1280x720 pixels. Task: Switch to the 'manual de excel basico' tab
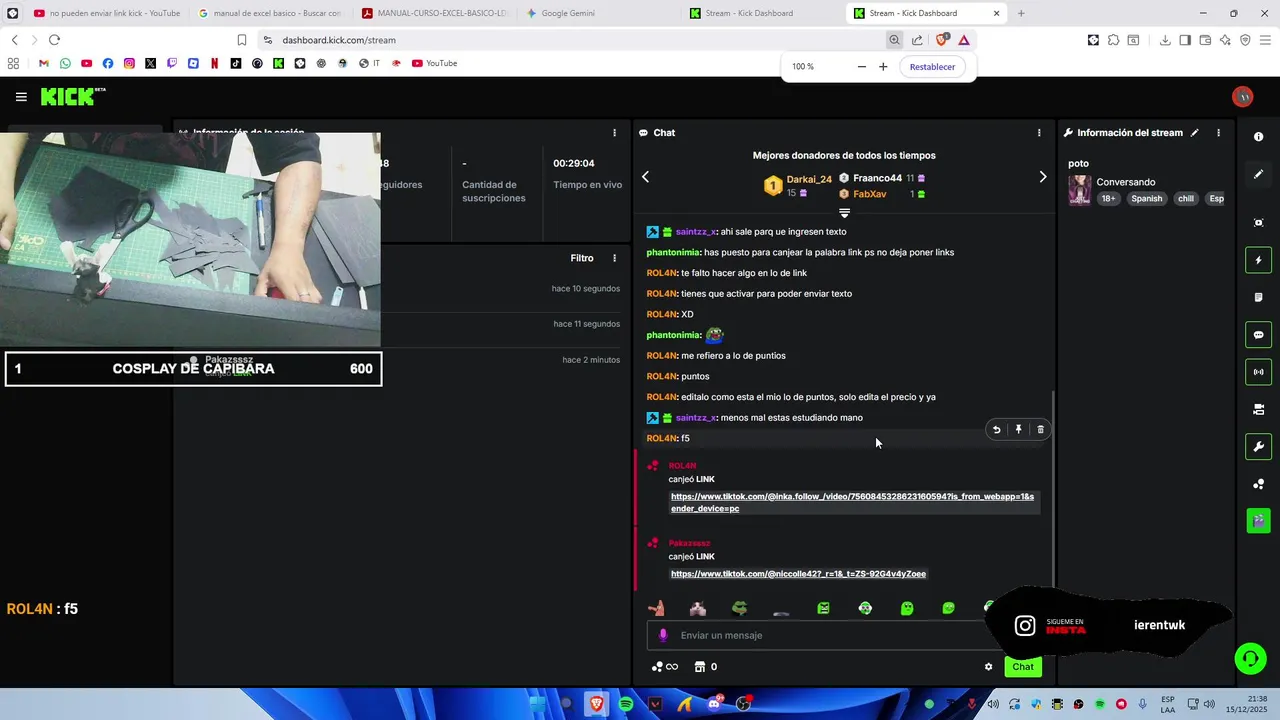point(270,13)
